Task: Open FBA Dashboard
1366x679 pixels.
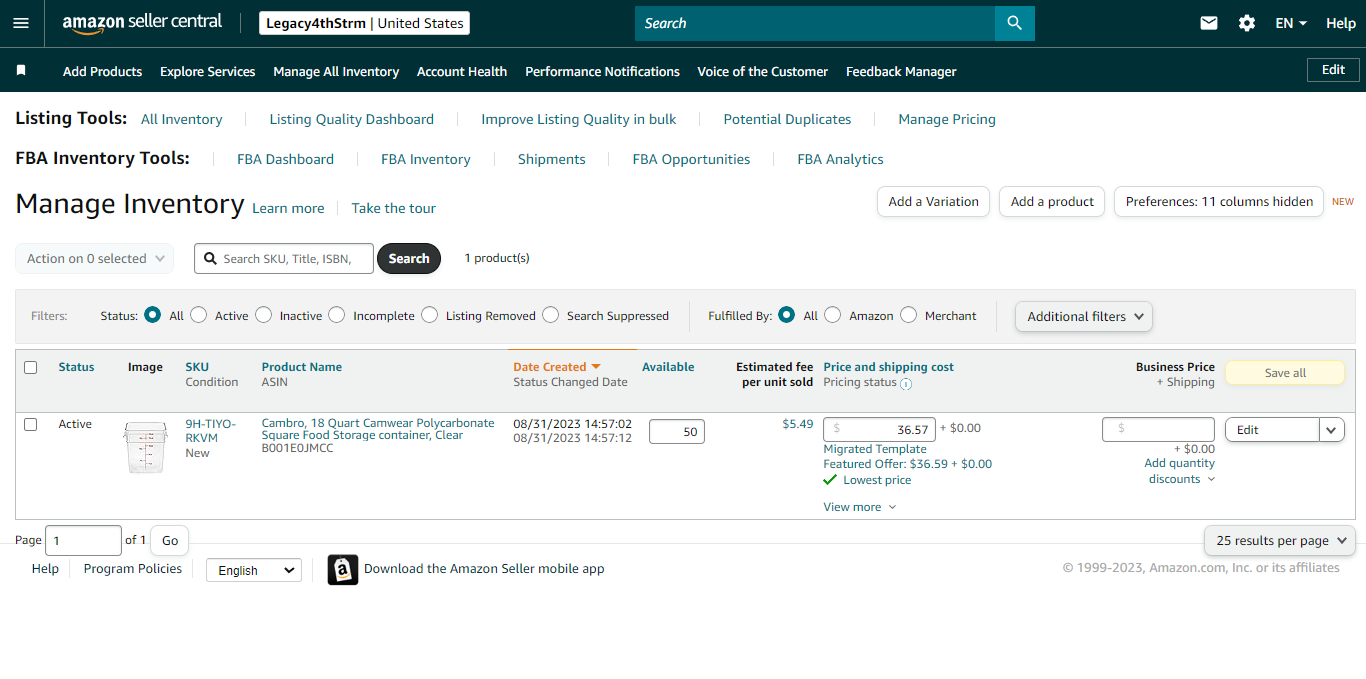Action: [x=285, y=159]
